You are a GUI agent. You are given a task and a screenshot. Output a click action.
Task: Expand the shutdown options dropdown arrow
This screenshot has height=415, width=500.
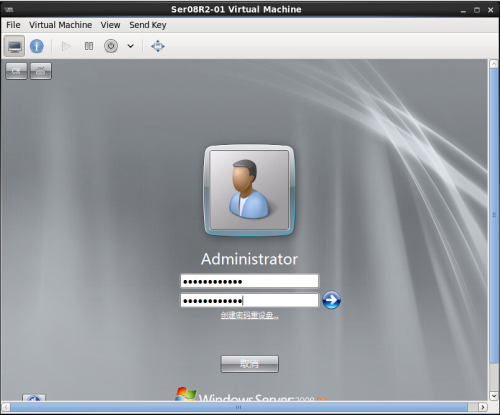(x=131, y=46)
